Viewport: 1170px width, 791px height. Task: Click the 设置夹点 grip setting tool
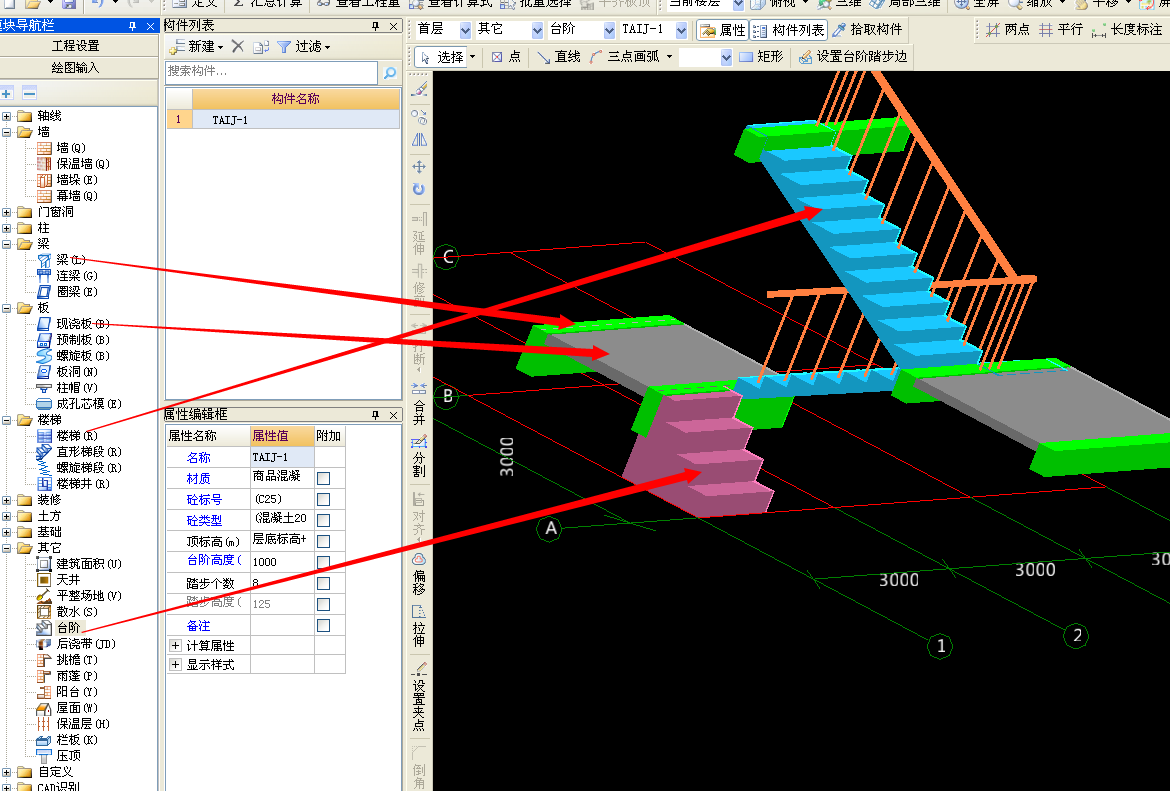[x=419, y=695]
